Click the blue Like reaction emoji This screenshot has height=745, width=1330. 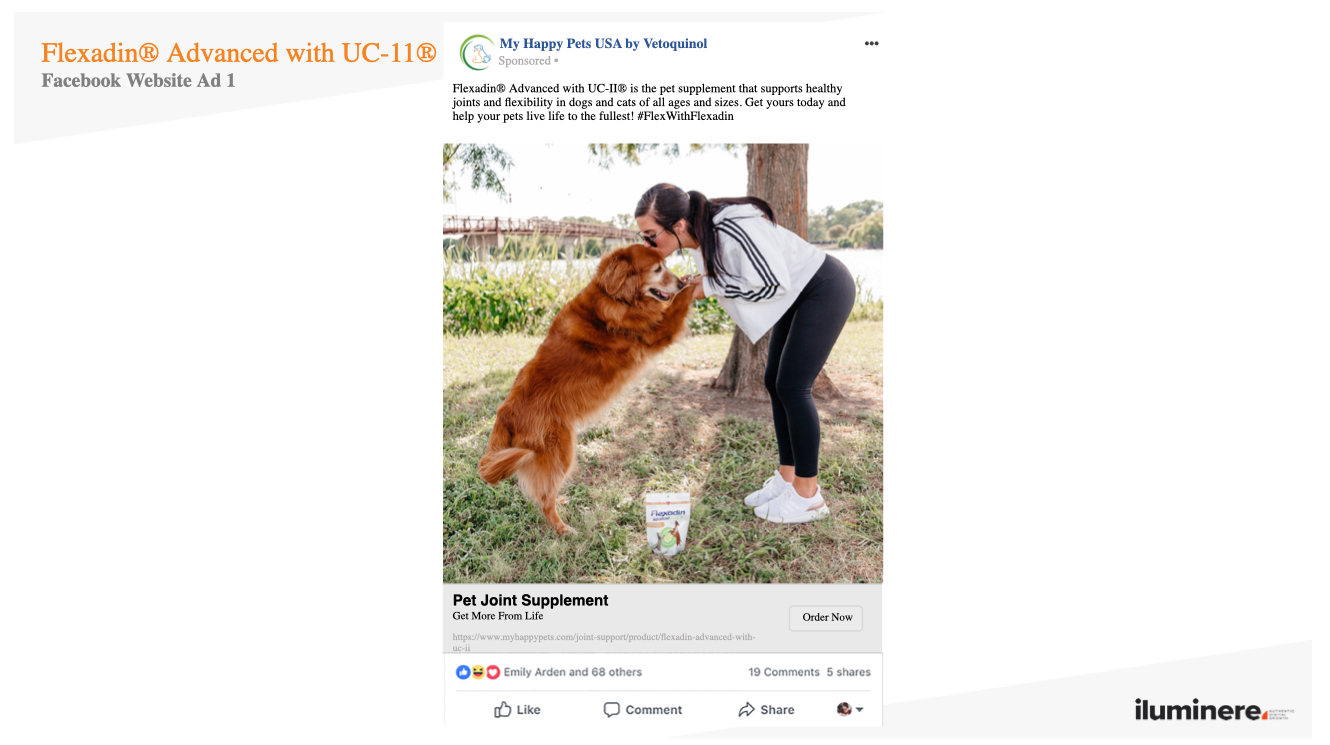(x=463, y=672)
